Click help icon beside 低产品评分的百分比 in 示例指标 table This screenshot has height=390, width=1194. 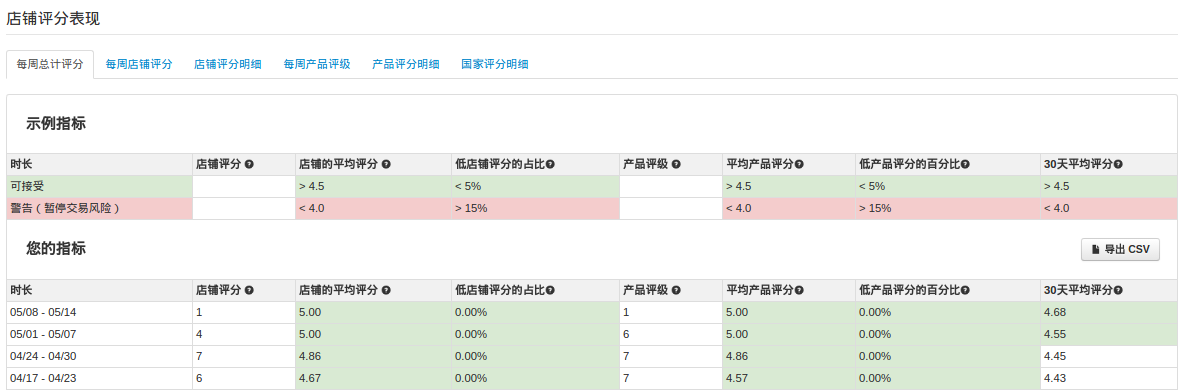(x=966, y=165)
